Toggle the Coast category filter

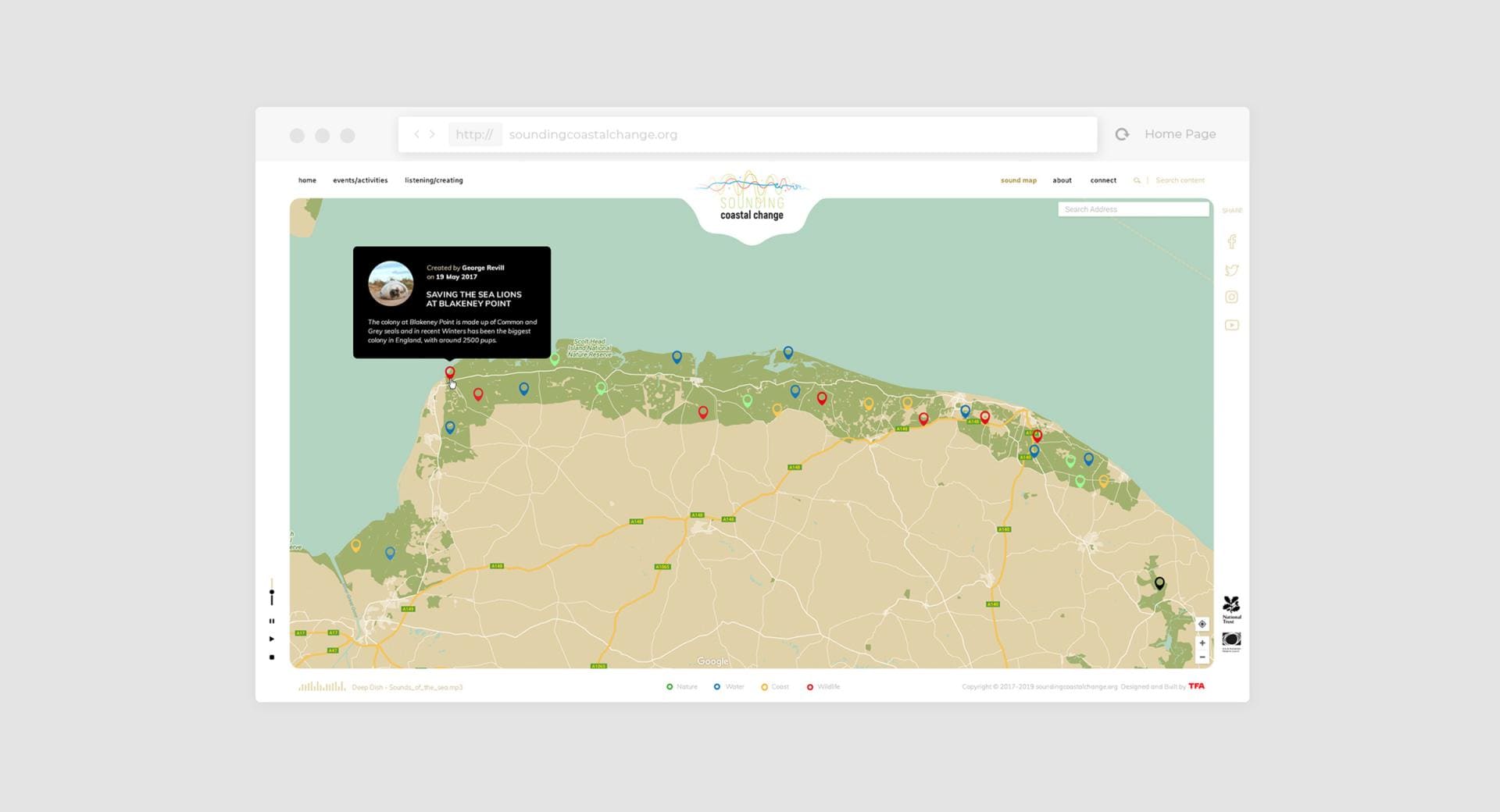point(775,687)
